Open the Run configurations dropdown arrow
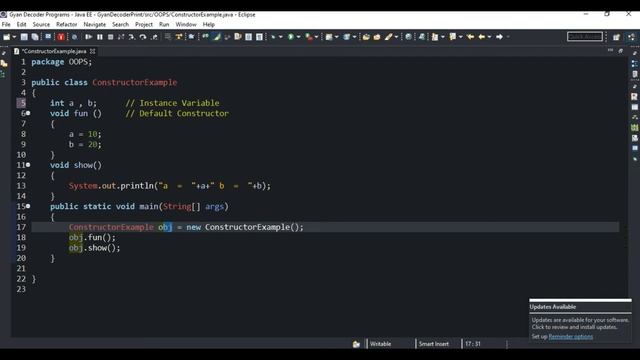640x360 pixels. (298, 37)
